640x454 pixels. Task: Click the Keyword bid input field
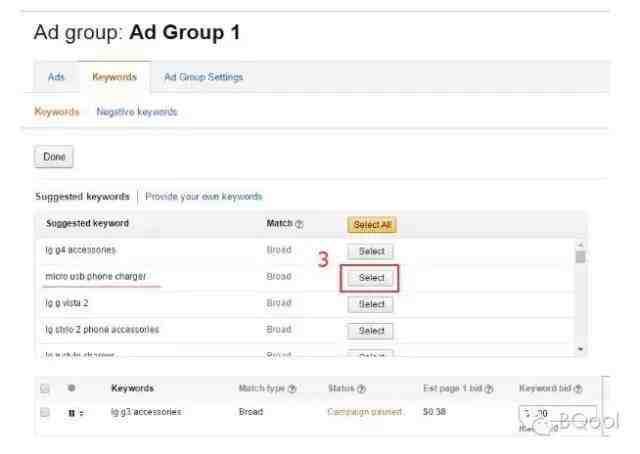558,414
